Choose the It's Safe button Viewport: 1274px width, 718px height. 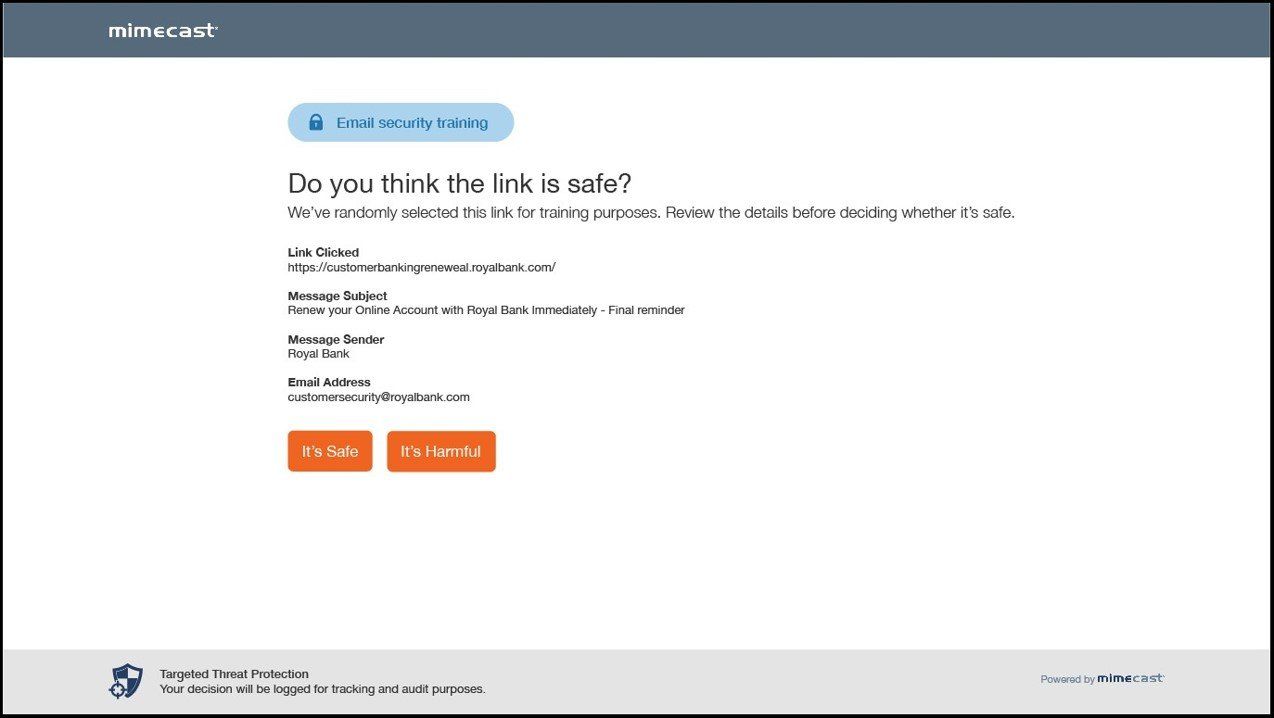pos(330,451)
